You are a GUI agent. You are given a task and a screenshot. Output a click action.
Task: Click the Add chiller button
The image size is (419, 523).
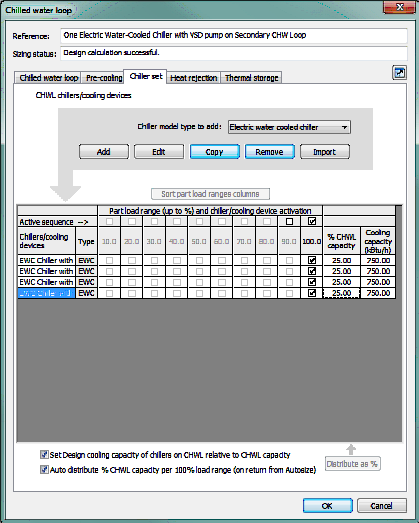[104, 152]
